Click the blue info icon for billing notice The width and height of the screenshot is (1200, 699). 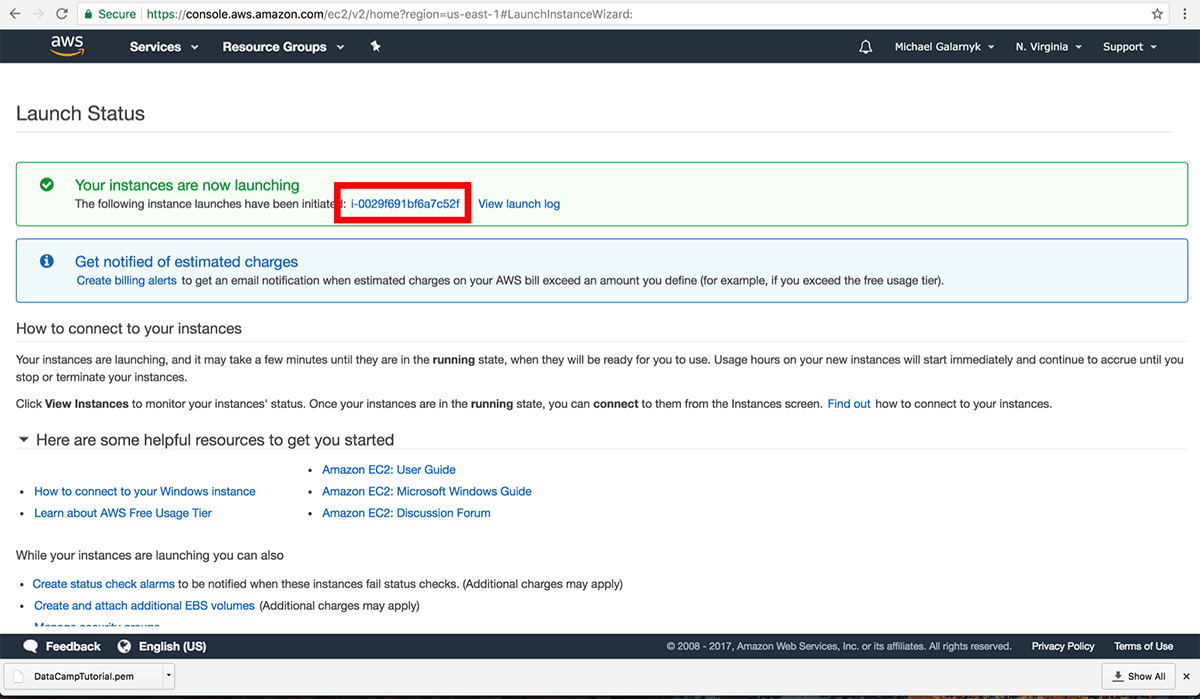point(46,261)
